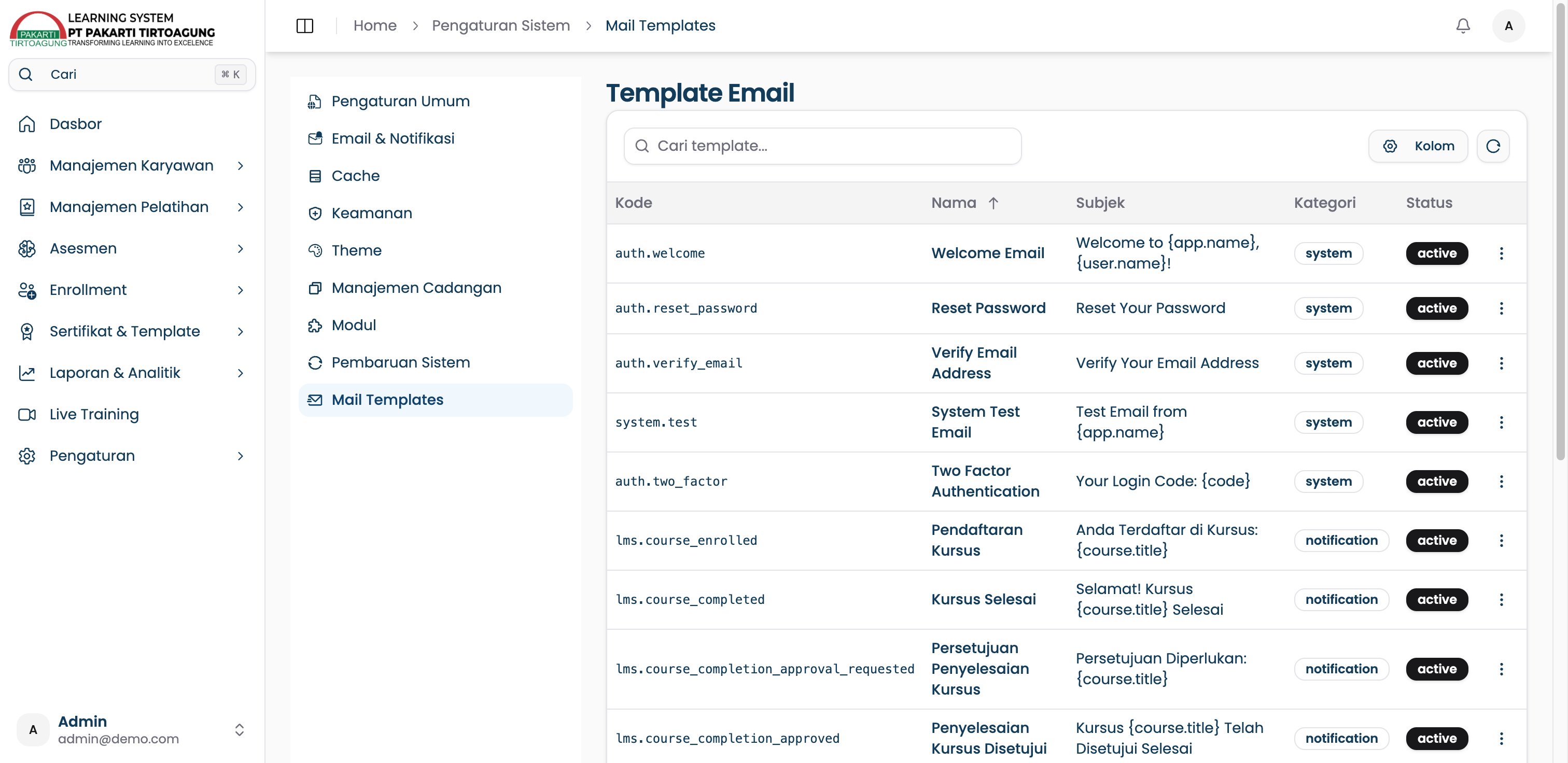Image resolution: width=1568 pixels, height=763 pixels.
Task: Click the Pengaturan Umum file icon
Action: (315, 102)
